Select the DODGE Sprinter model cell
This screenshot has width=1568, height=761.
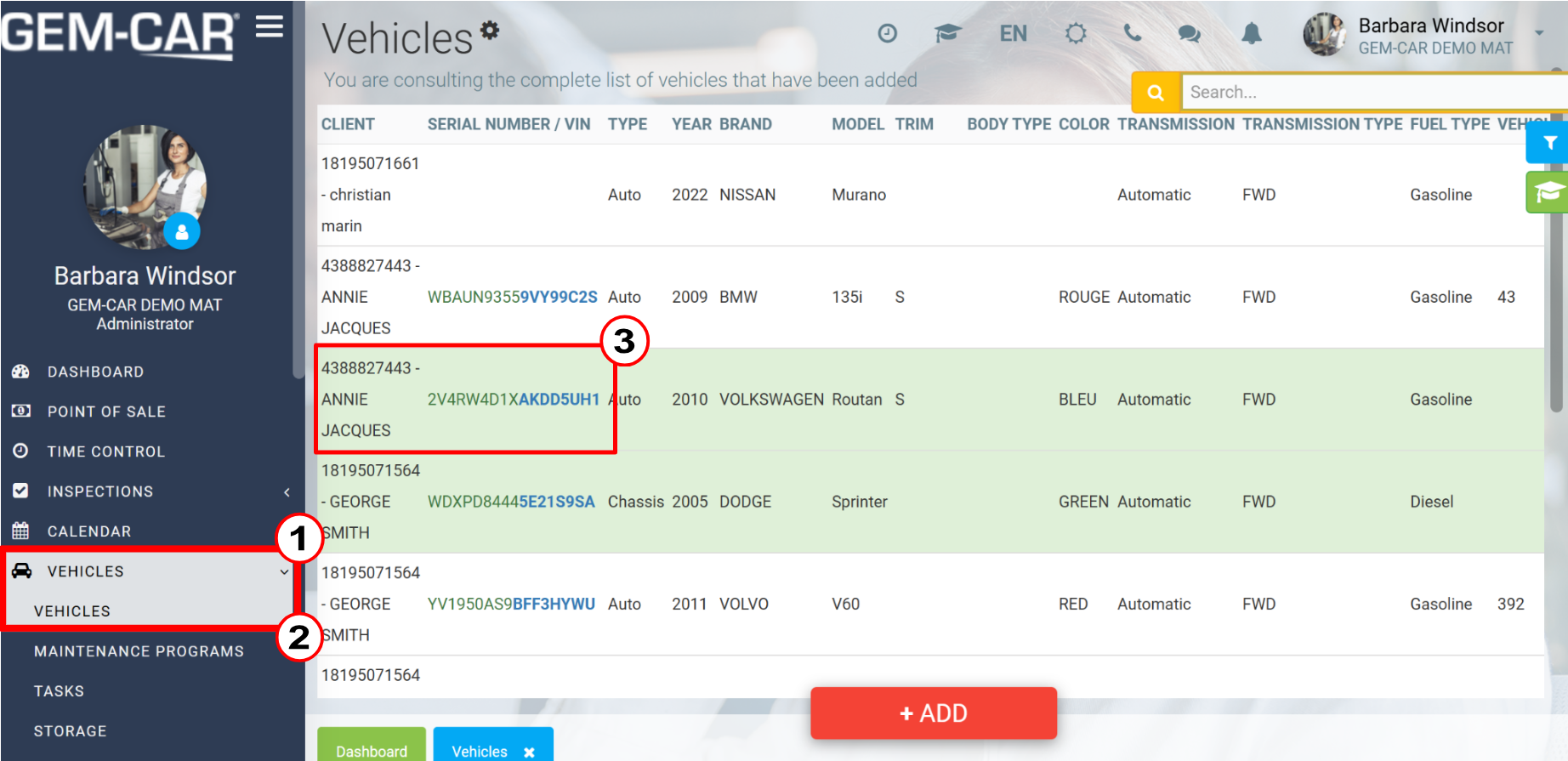(x=860, y=502)
